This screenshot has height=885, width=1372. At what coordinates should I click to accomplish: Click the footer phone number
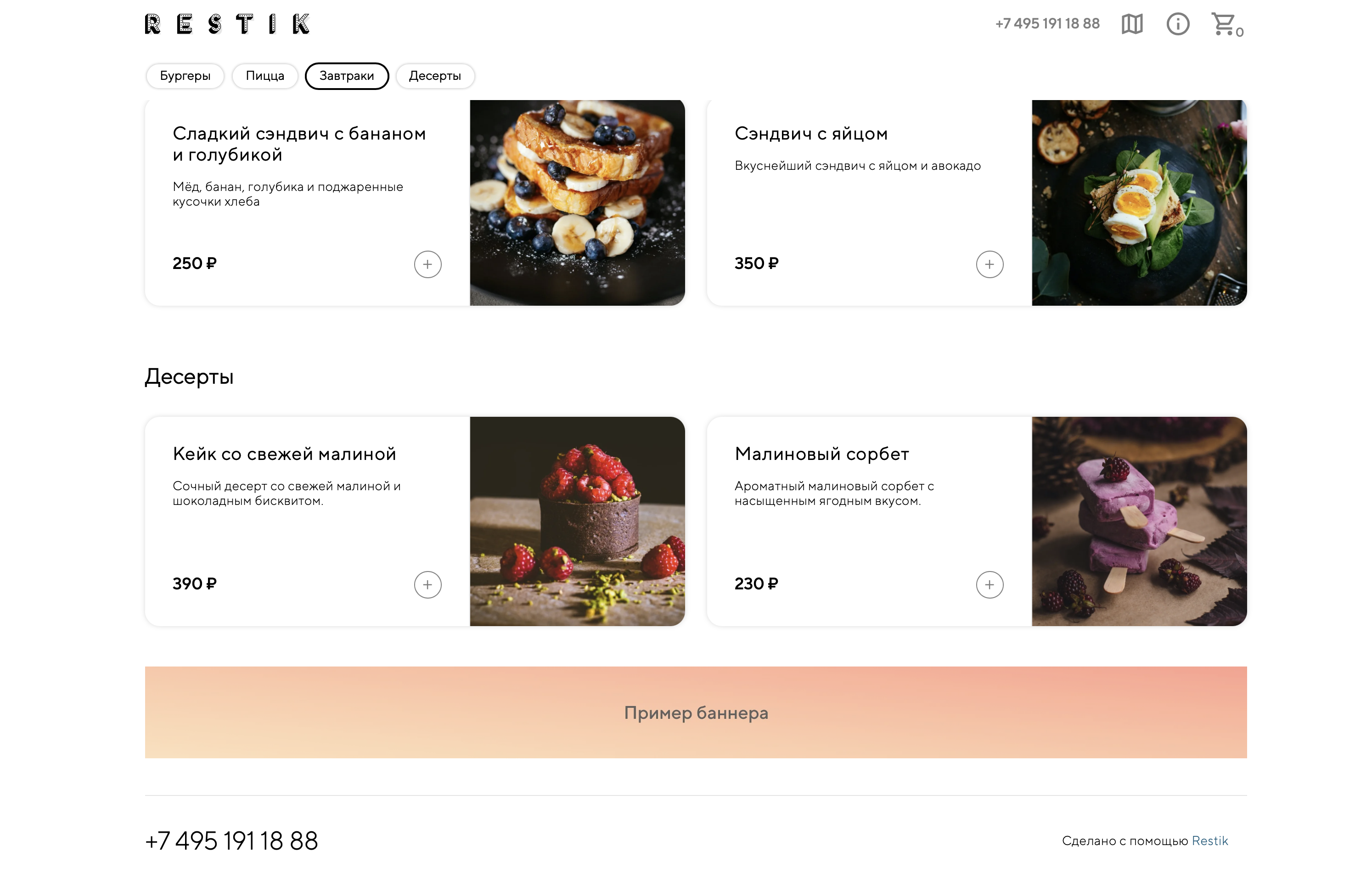(x=231, y=841)
